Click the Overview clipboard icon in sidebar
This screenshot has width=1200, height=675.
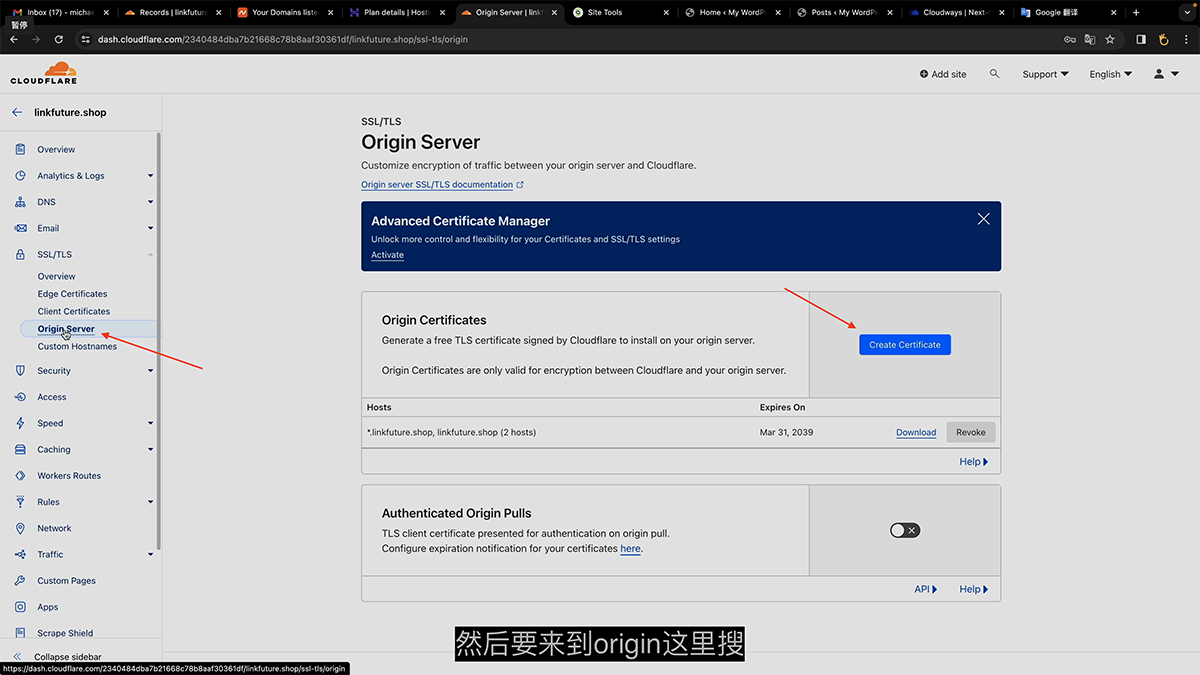pos(20,149)
